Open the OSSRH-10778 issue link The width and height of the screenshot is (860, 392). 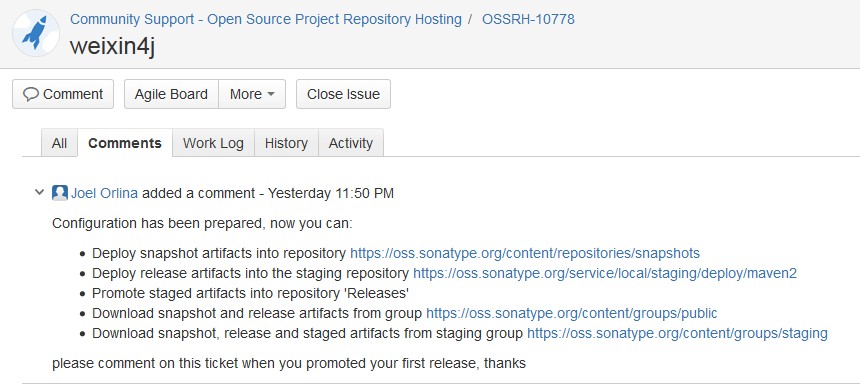tap(528, 19)
